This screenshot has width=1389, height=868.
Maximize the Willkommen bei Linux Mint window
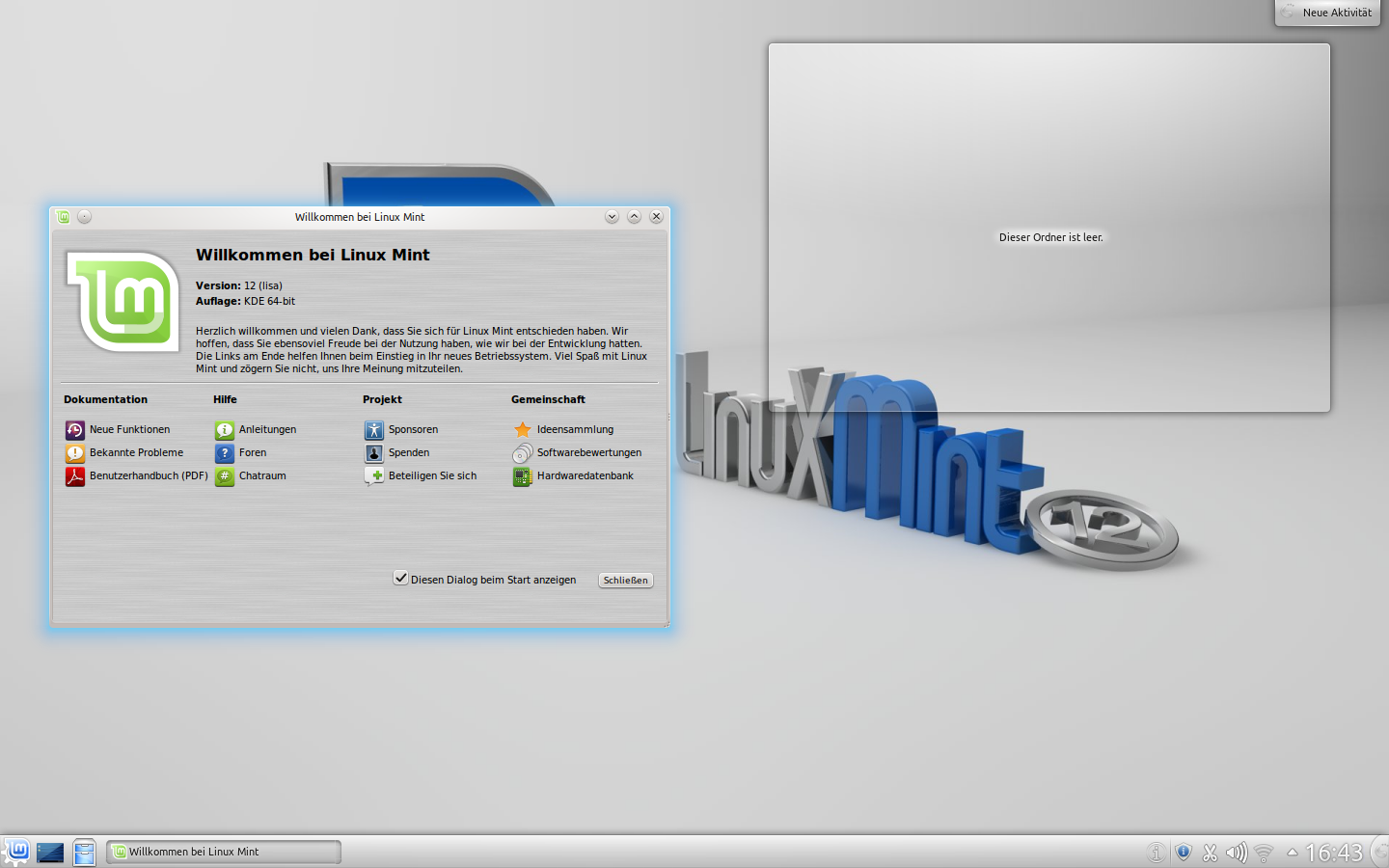634,217
